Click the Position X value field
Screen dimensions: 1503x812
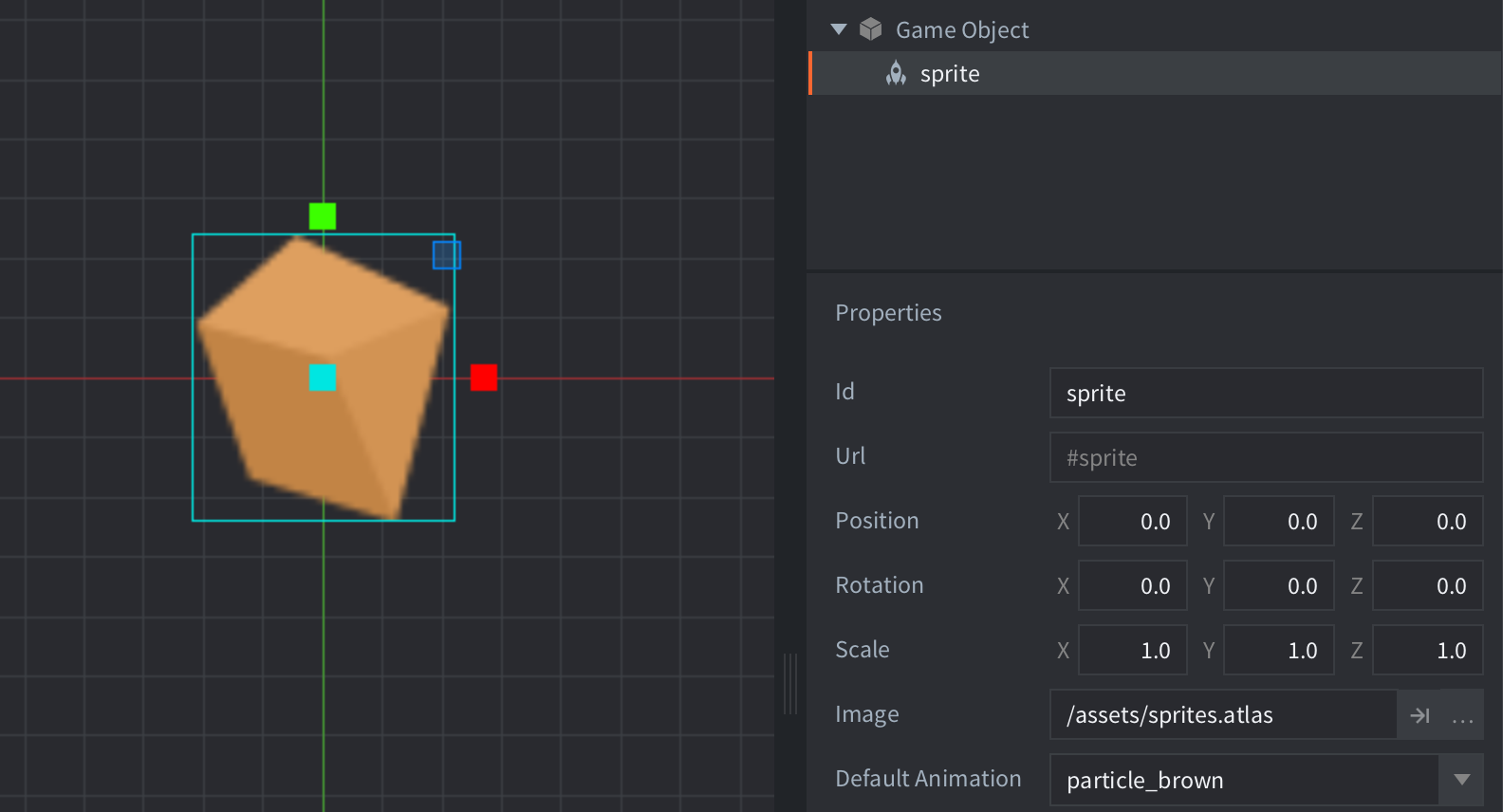(1133, 522)
